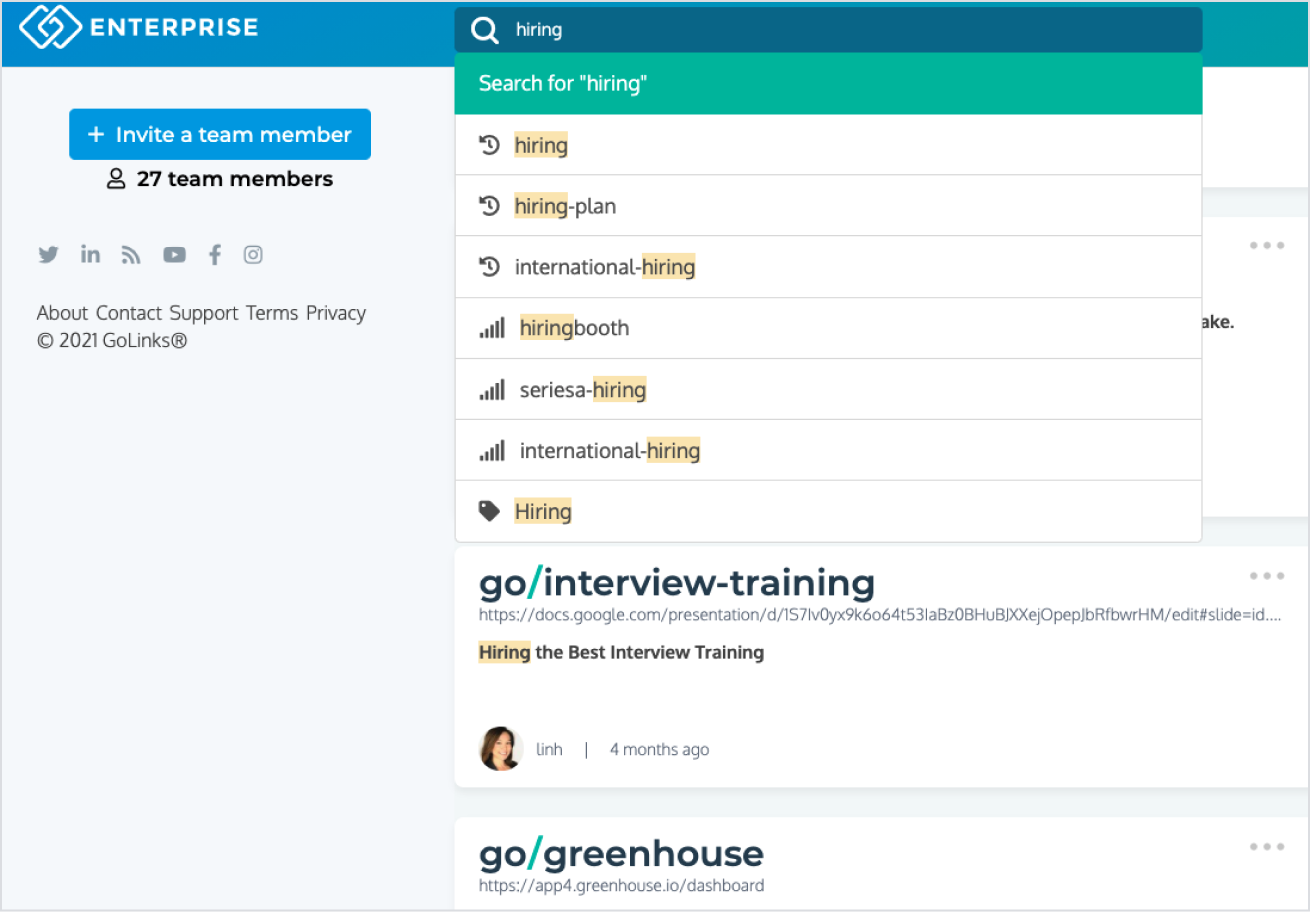Select the "Hiring" tag suggestion
1310x912 pixels.
tap(828, 512)
